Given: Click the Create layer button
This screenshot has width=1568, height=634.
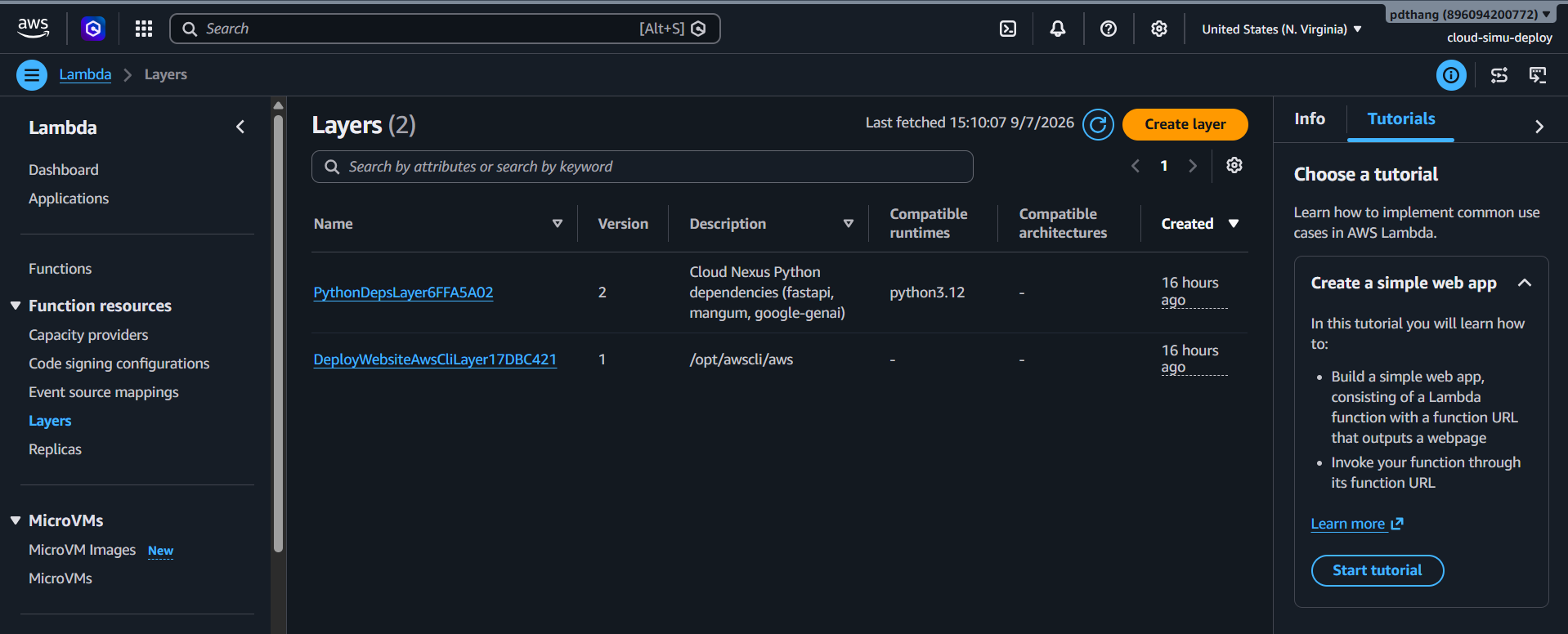Looking at the screenshot, I should [x=1185, y=124].
